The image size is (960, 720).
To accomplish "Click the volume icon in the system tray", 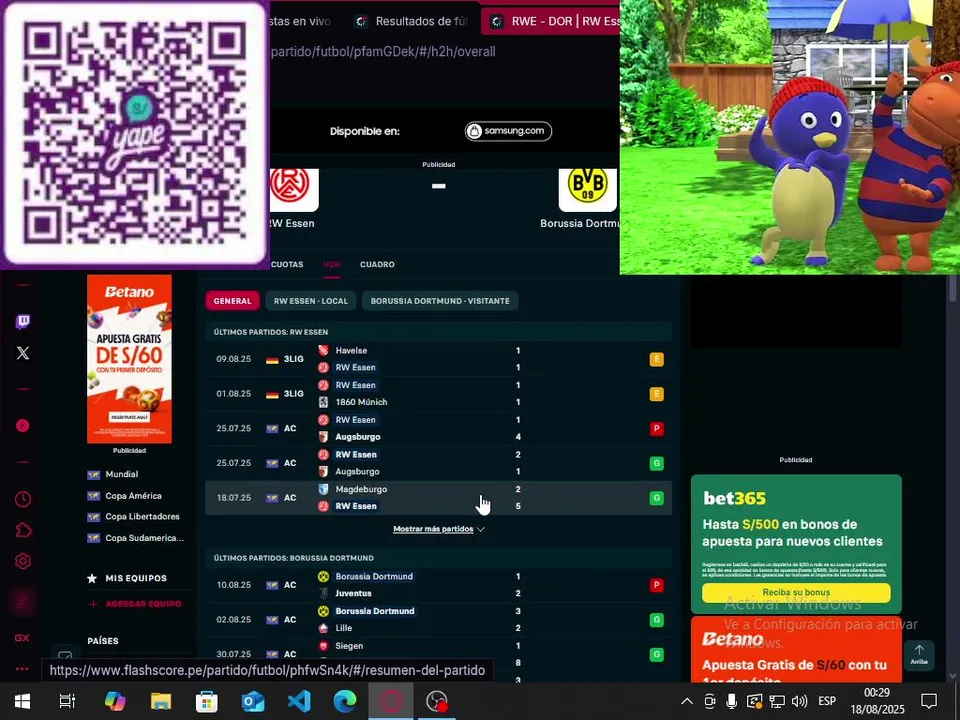I will 799,701.
